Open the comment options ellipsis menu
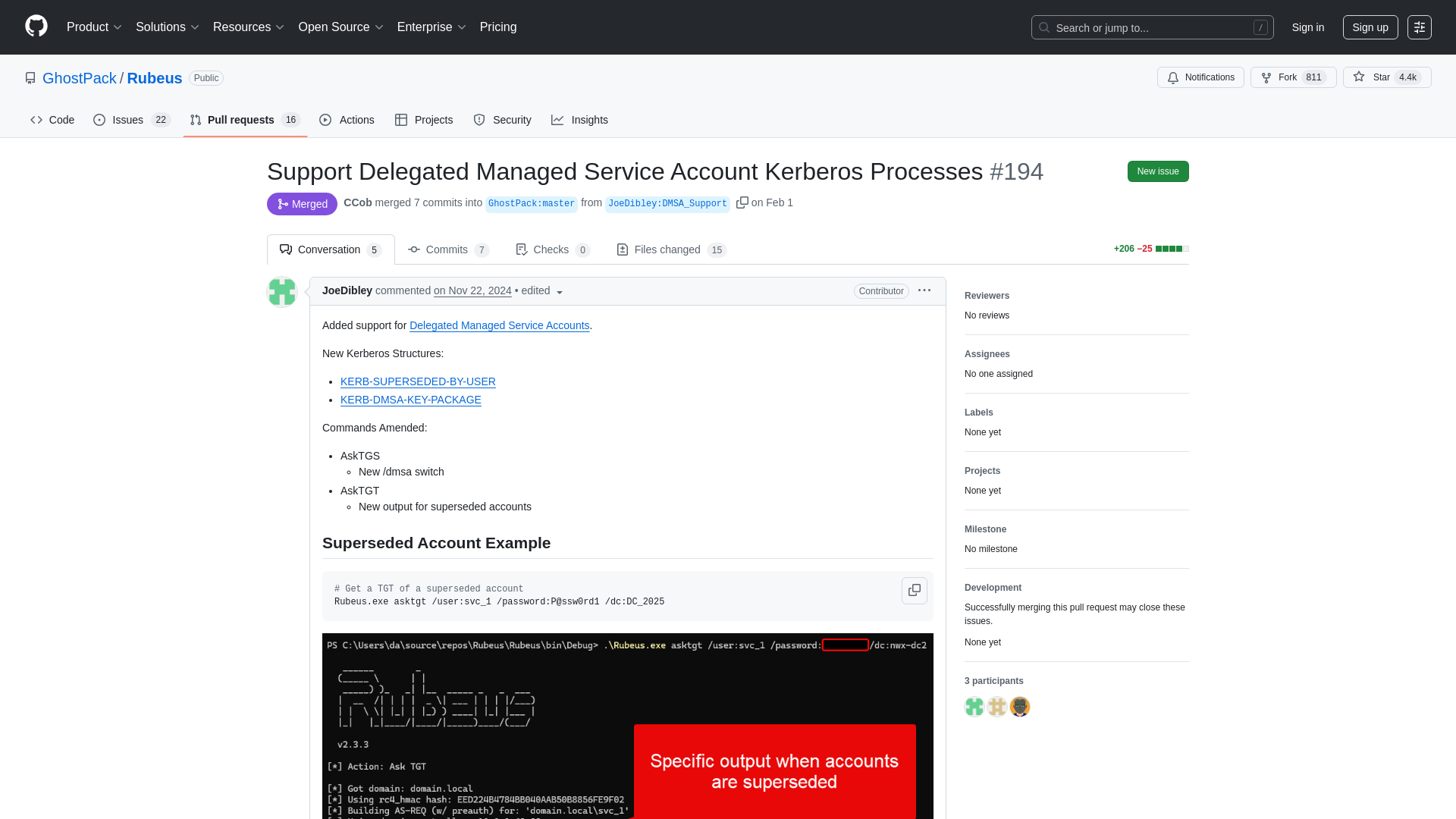1456x819 pixels. 924,290
